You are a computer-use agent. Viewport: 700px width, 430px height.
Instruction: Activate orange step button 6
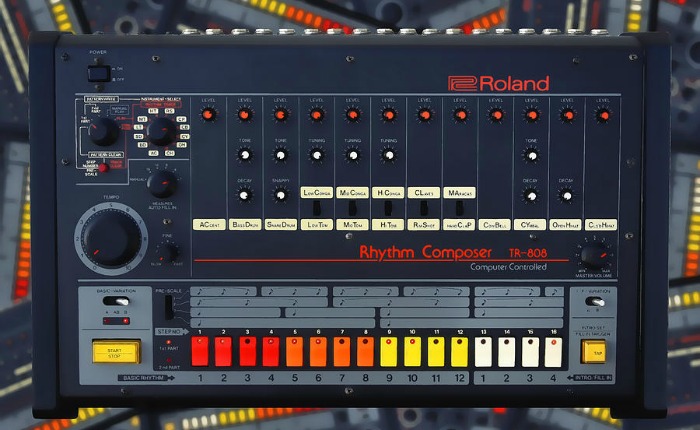(x=318, y=351)
